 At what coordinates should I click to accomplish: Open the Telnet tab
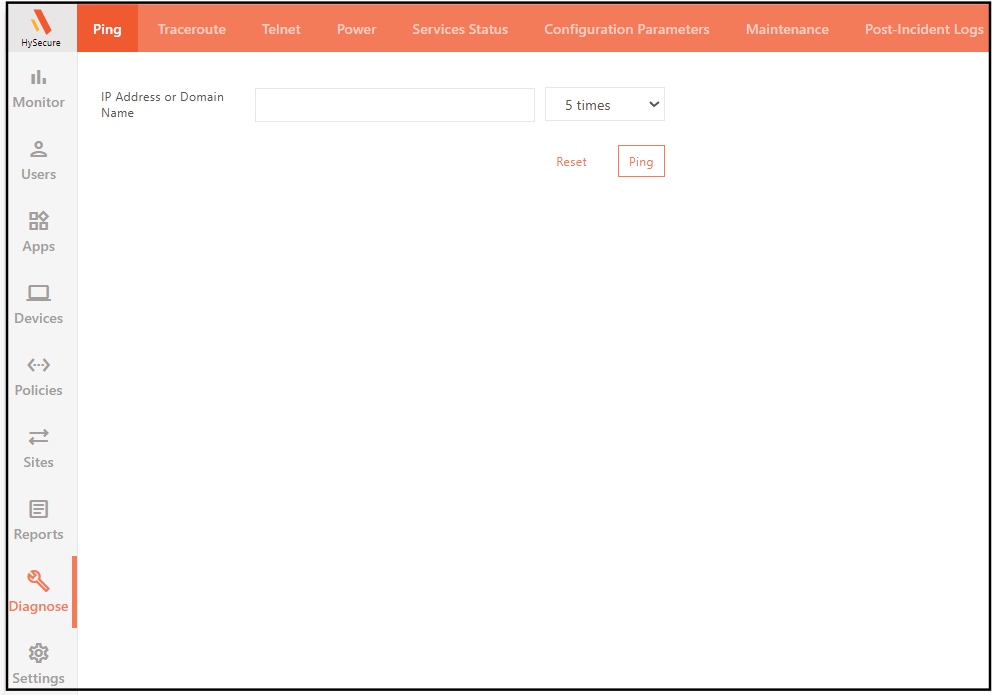(281, 29)
